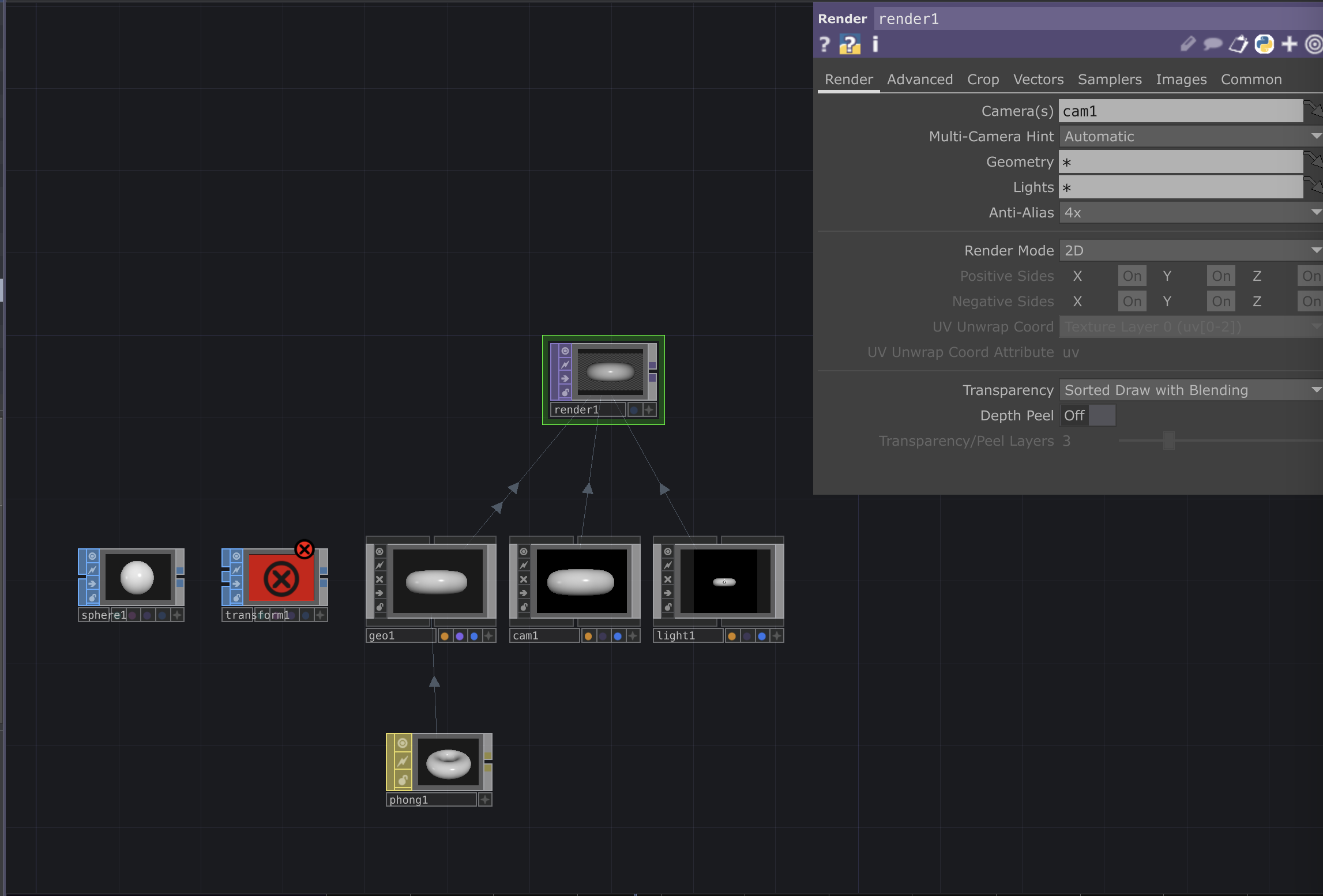Screen dimensions: 1323x896
Task: Toggle the viewer flag on the geo1 node
Action: pos(379,551)
